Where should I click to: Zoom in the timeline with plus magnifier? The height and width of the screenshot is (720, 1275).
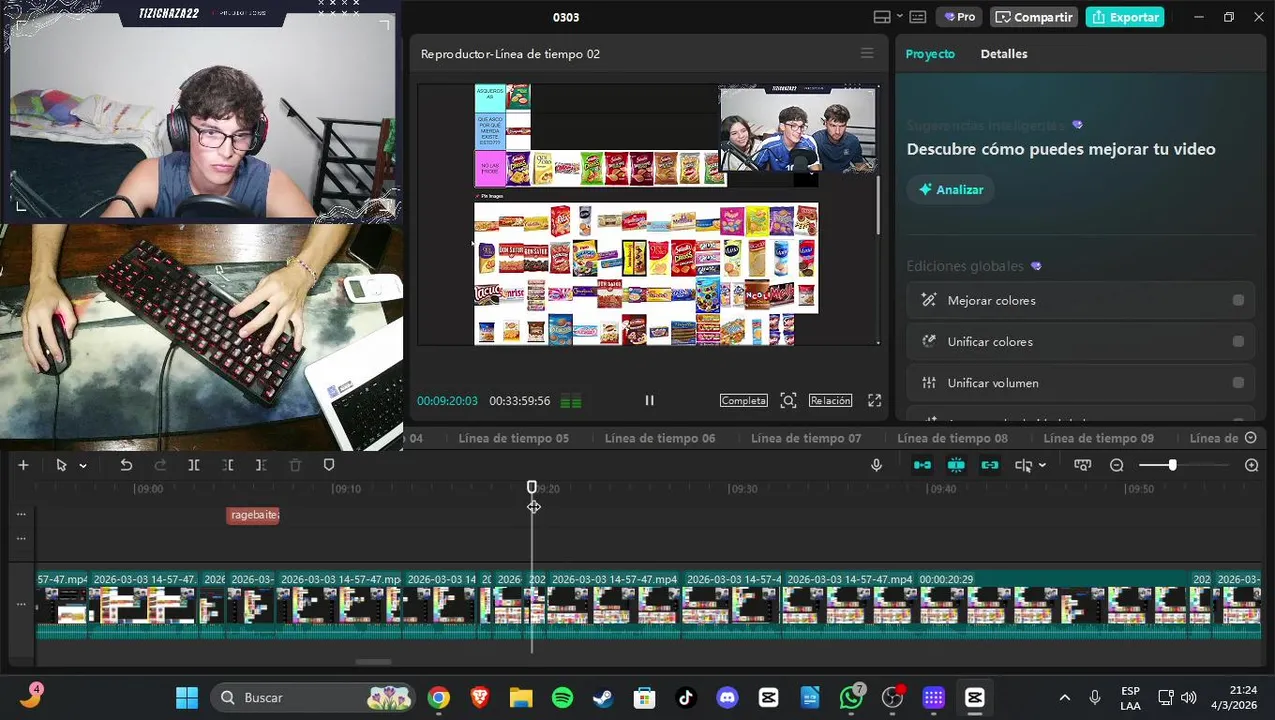(x=1251, y=465)
